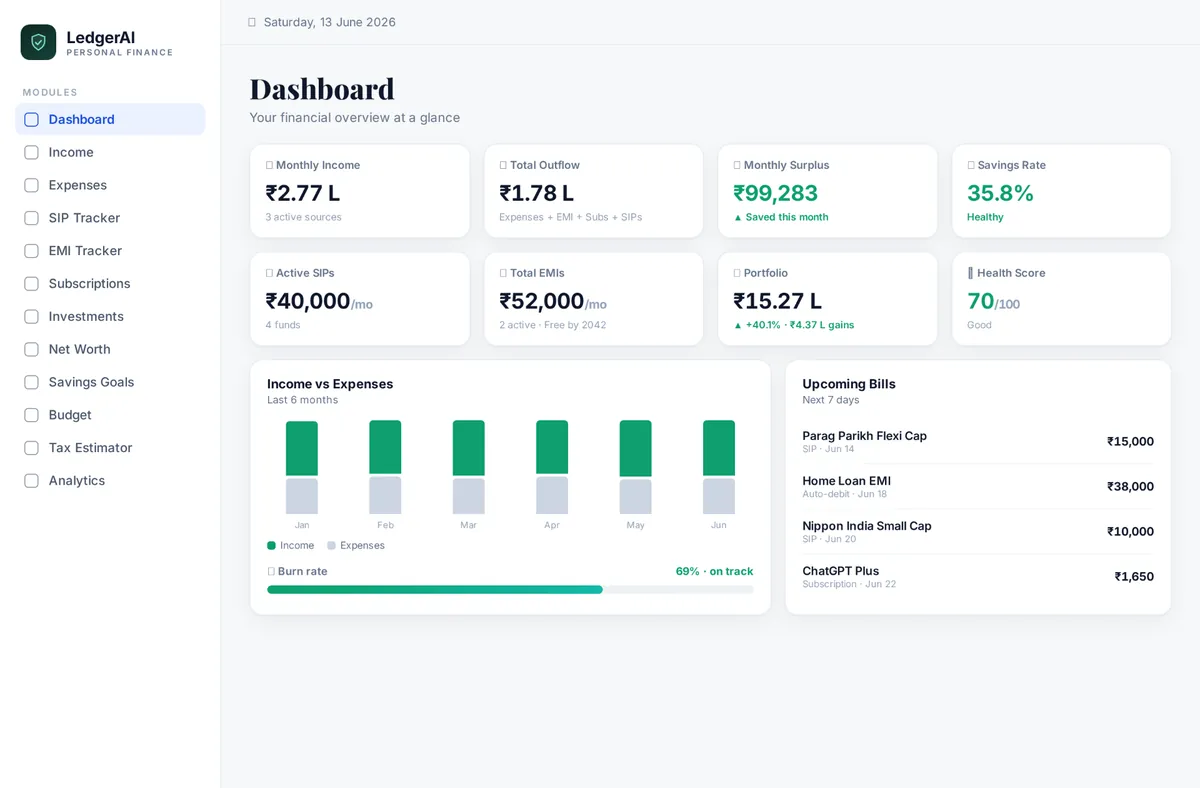Image resolution: width=1200 pixels, height=788 pixels.
Task: Open SIP Tracker in the sidebar
Action: point(110,218)
